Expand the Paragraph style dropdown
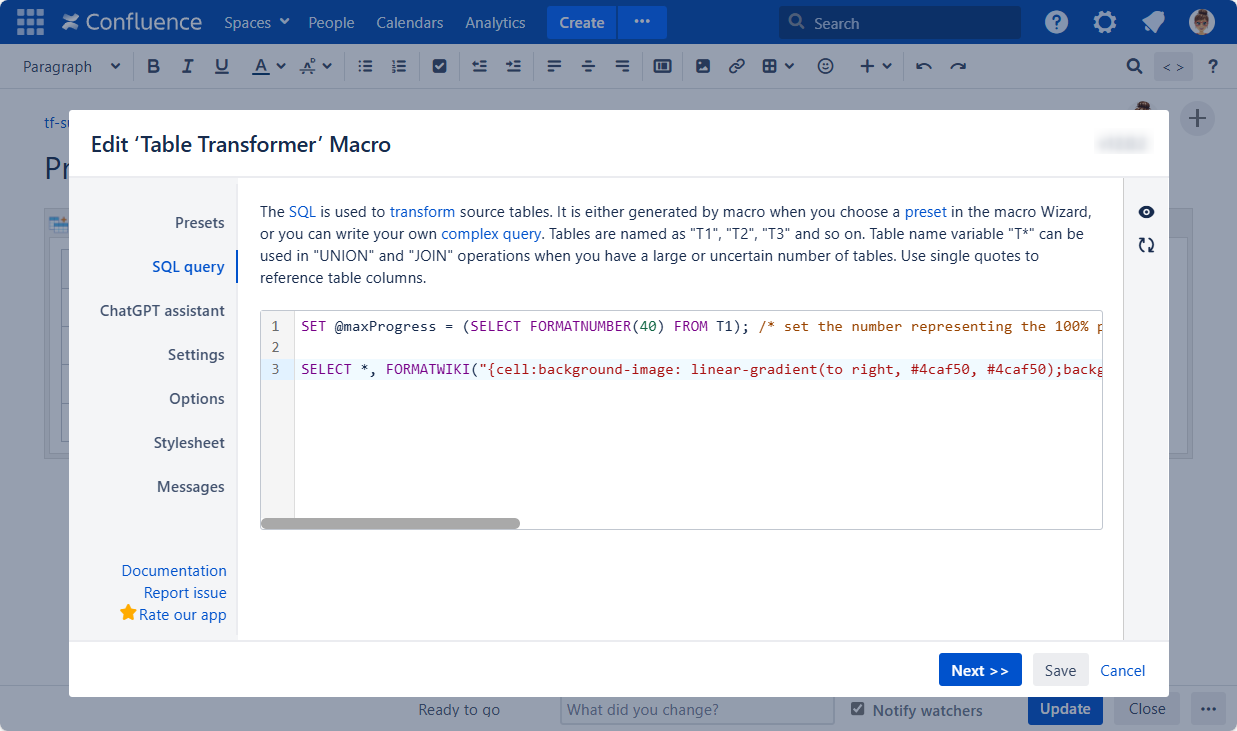1237x731 pixels. [x=71, y=66]
